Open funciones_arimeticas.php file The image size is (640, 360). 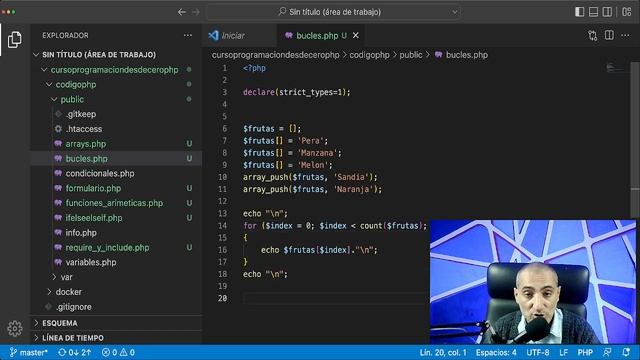click(x=114, y=203)
